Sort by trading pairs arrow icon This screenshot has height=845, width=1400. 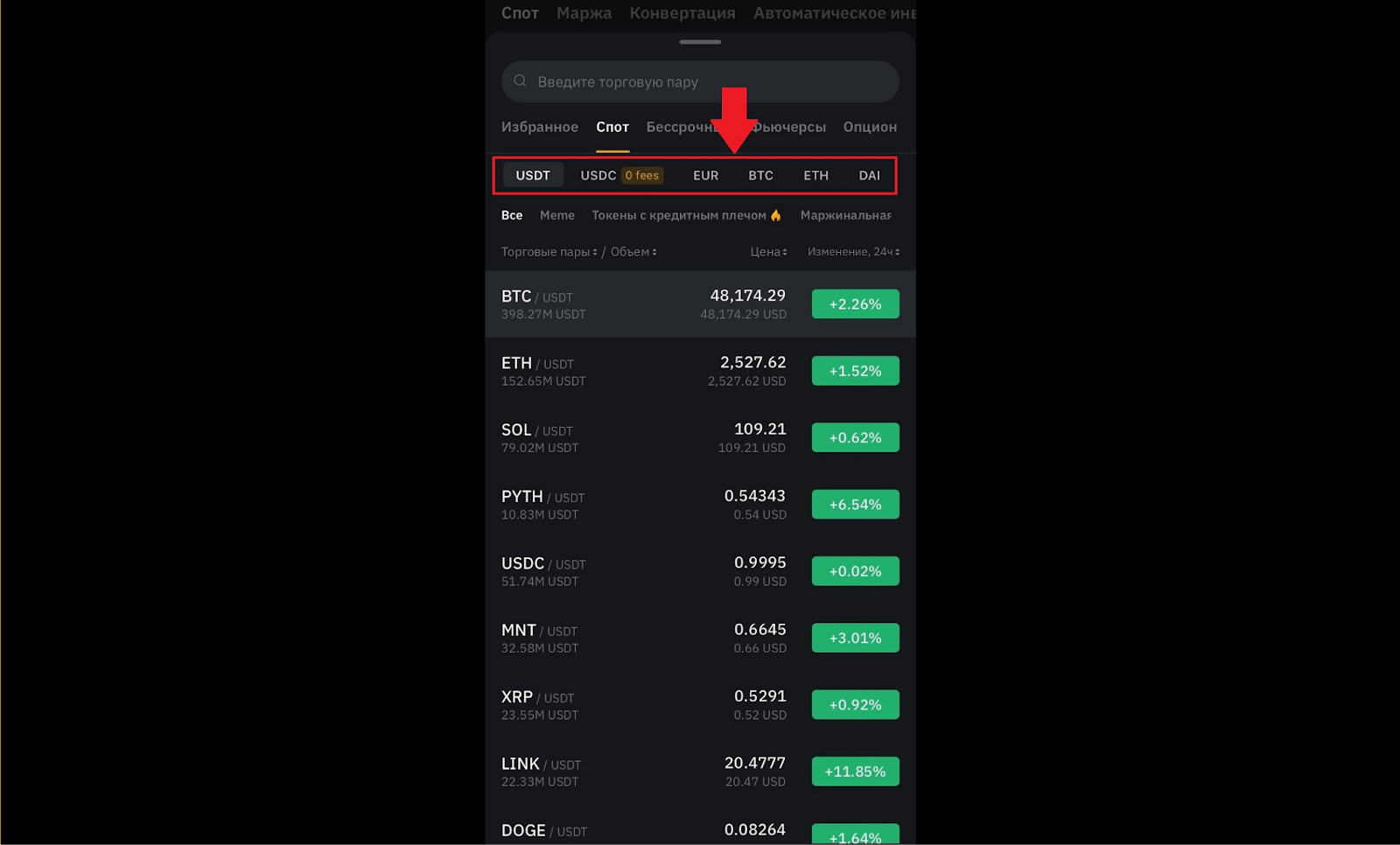[x=595, y=253]
